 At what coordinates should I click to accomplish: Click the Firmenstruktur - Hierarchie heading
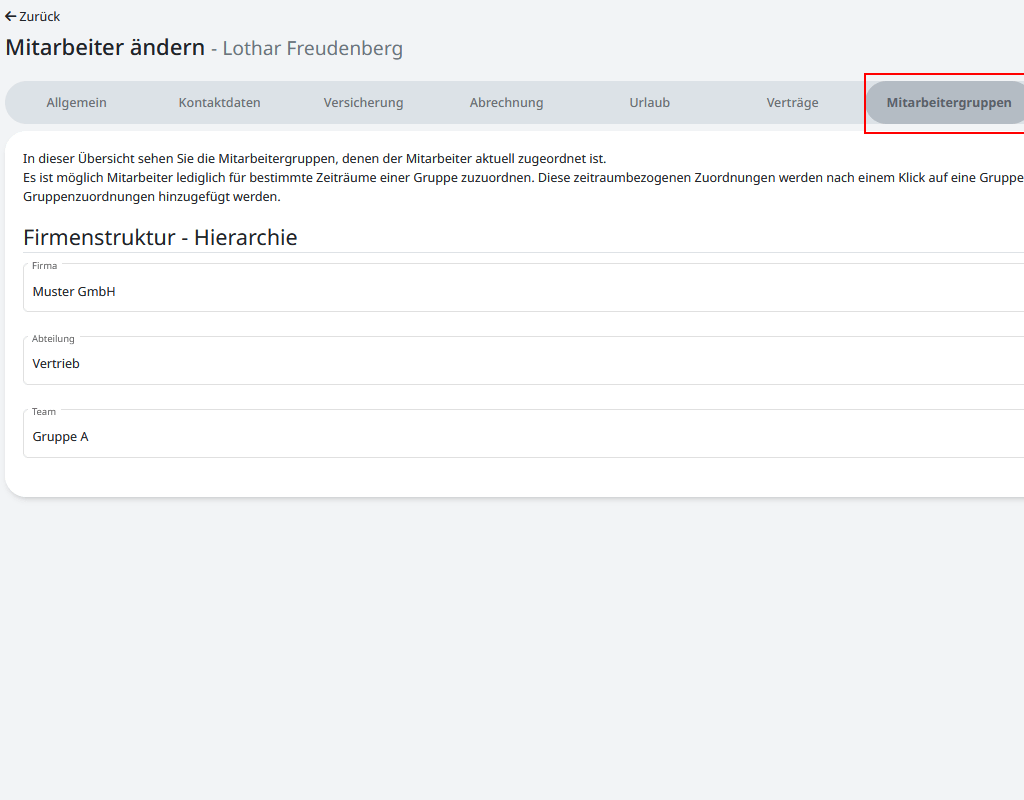pyautogui.click(x=160, y=237)
